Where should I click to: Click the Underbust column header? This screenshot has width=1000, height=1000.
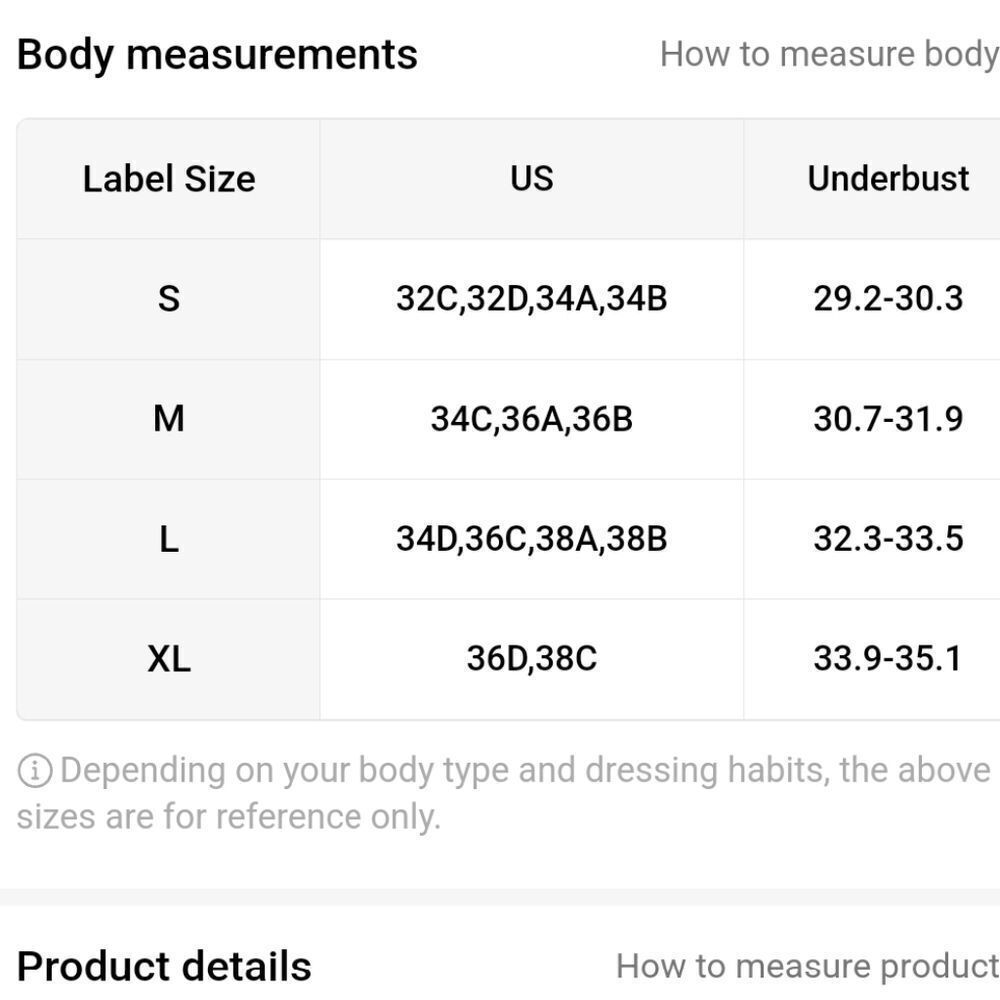(888, 179)
